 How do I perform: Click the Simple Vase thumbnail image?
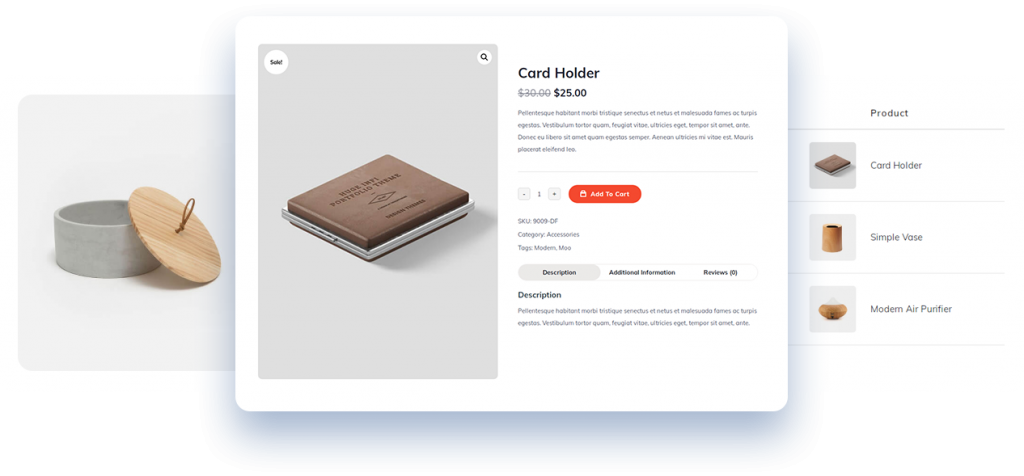coord(833,238)
